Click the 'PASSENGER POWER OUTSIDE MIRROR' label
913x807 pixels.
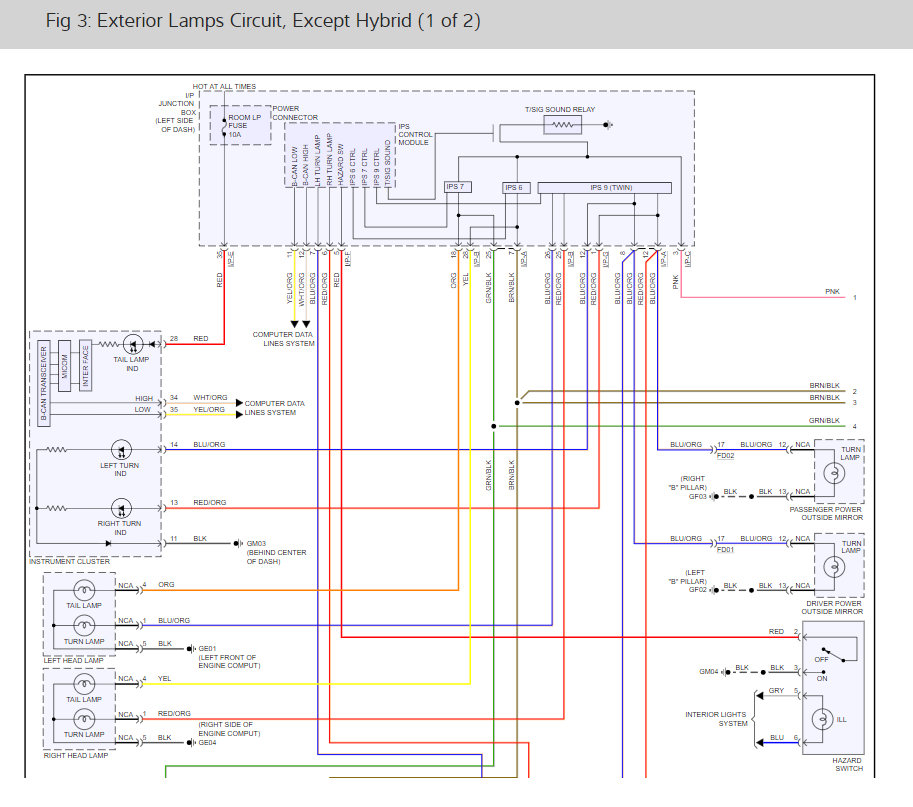pos(826,514)
